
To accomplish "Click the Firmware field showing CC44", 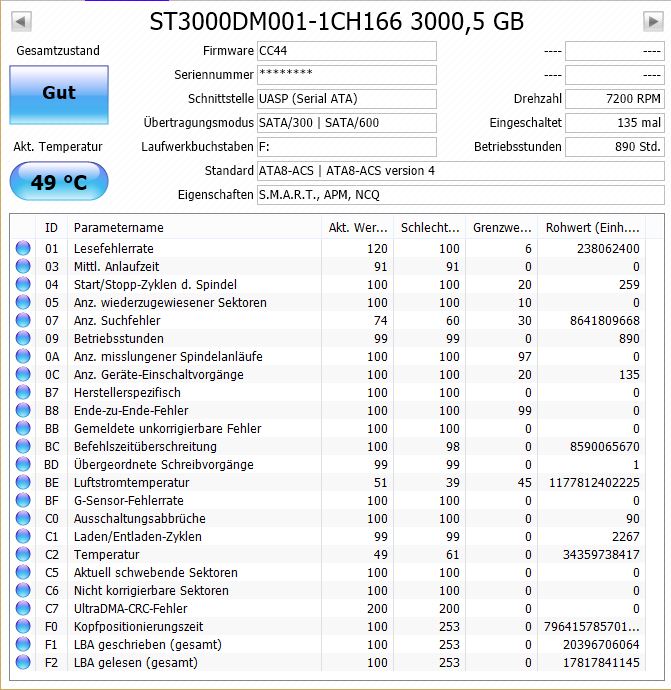I will [347, 51].
